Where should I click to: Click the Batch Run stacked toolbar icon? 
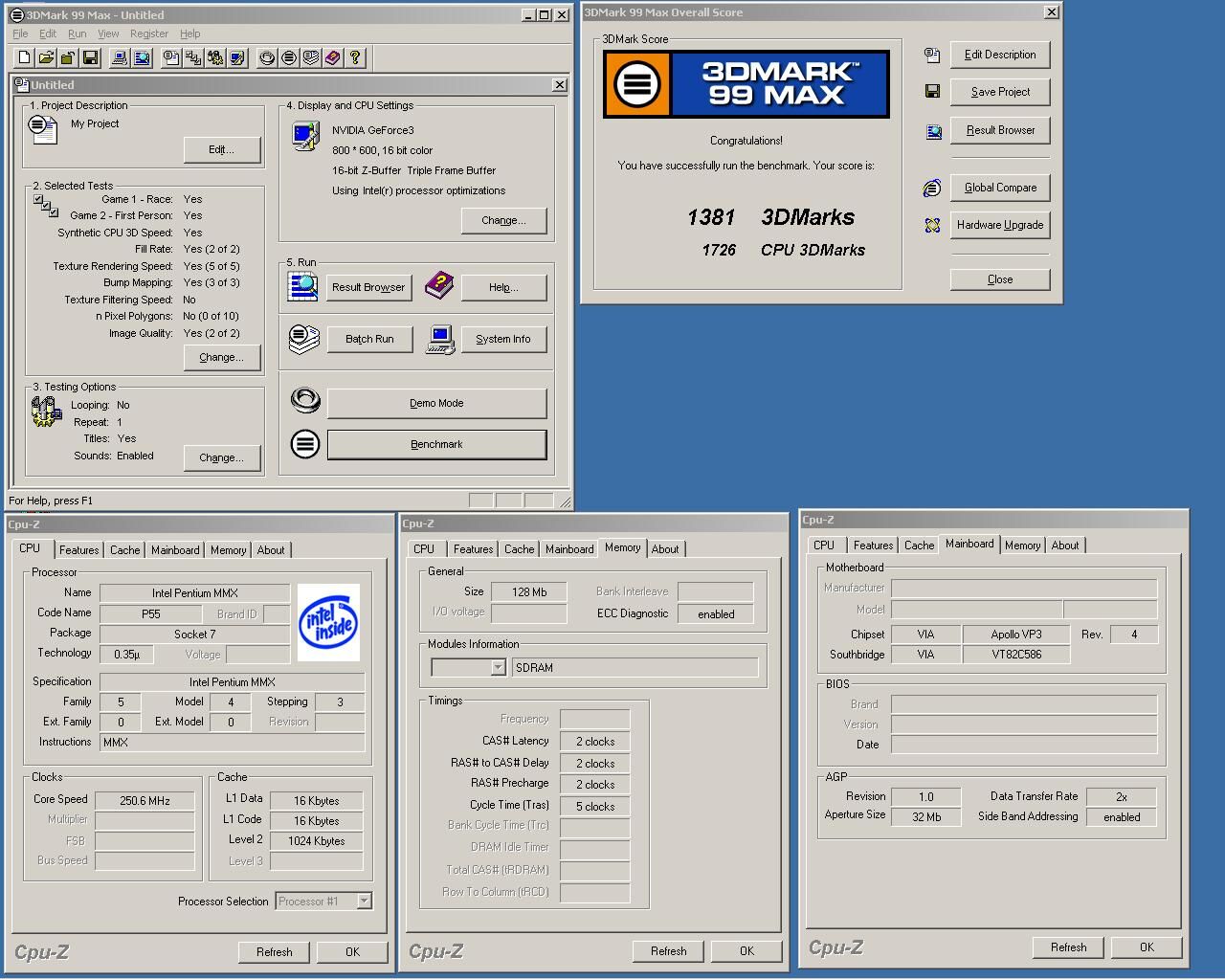(x=311, y=57)
